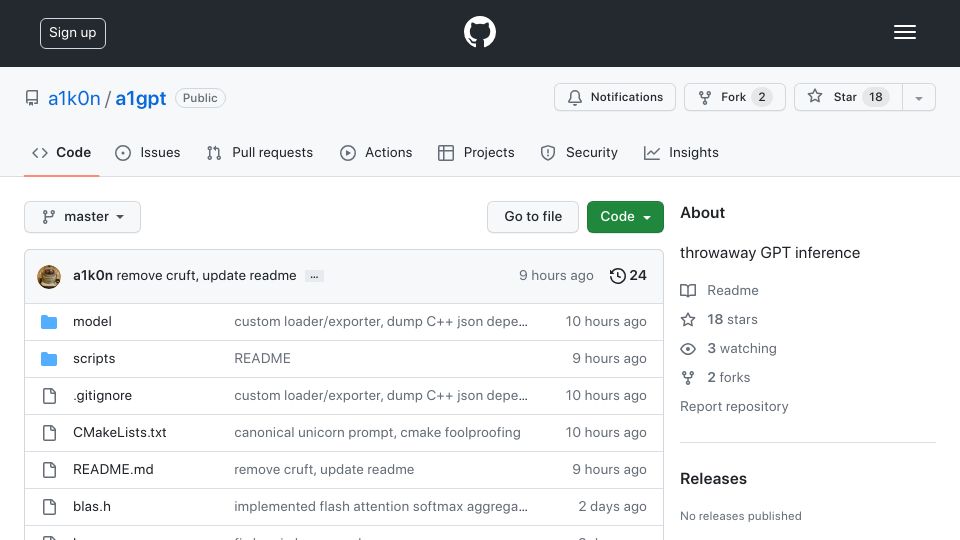Click the fork icon next to 2 forks
Viewport: 960px width, 540px height.
(688, 378)
